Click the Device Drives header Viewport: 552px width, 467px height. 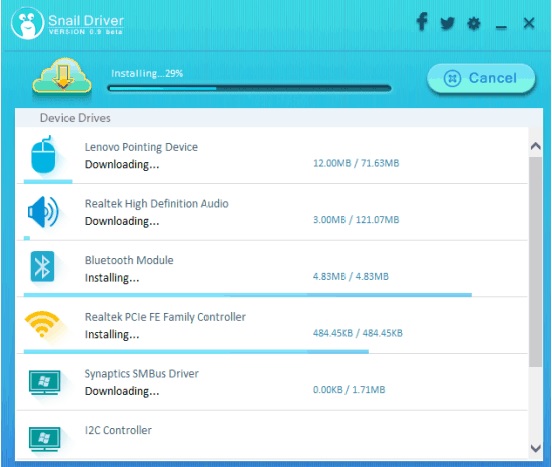(x=75, y=118)
